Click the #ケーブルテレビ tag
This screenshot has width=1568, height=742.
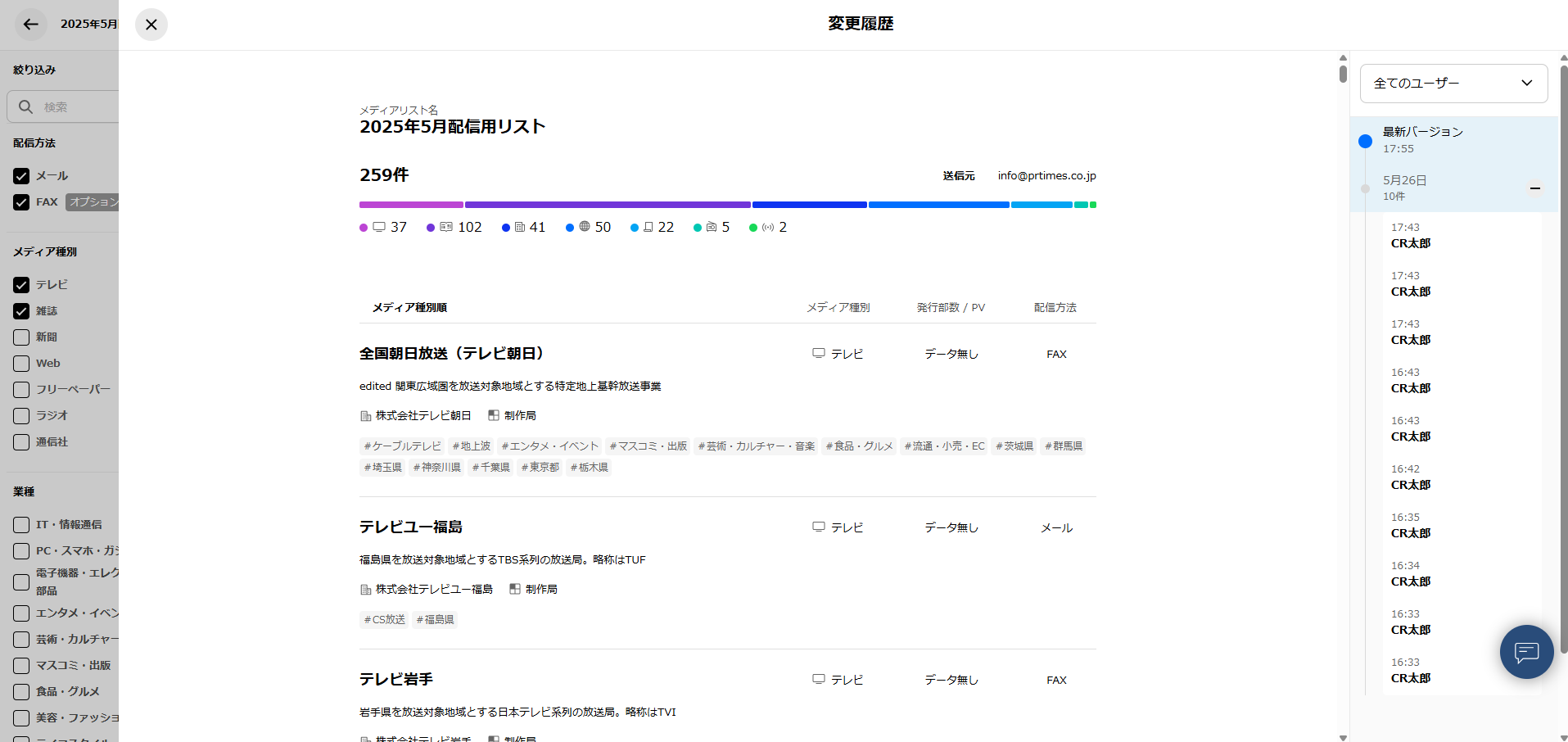pyautogui.click(x=403, y=446)
